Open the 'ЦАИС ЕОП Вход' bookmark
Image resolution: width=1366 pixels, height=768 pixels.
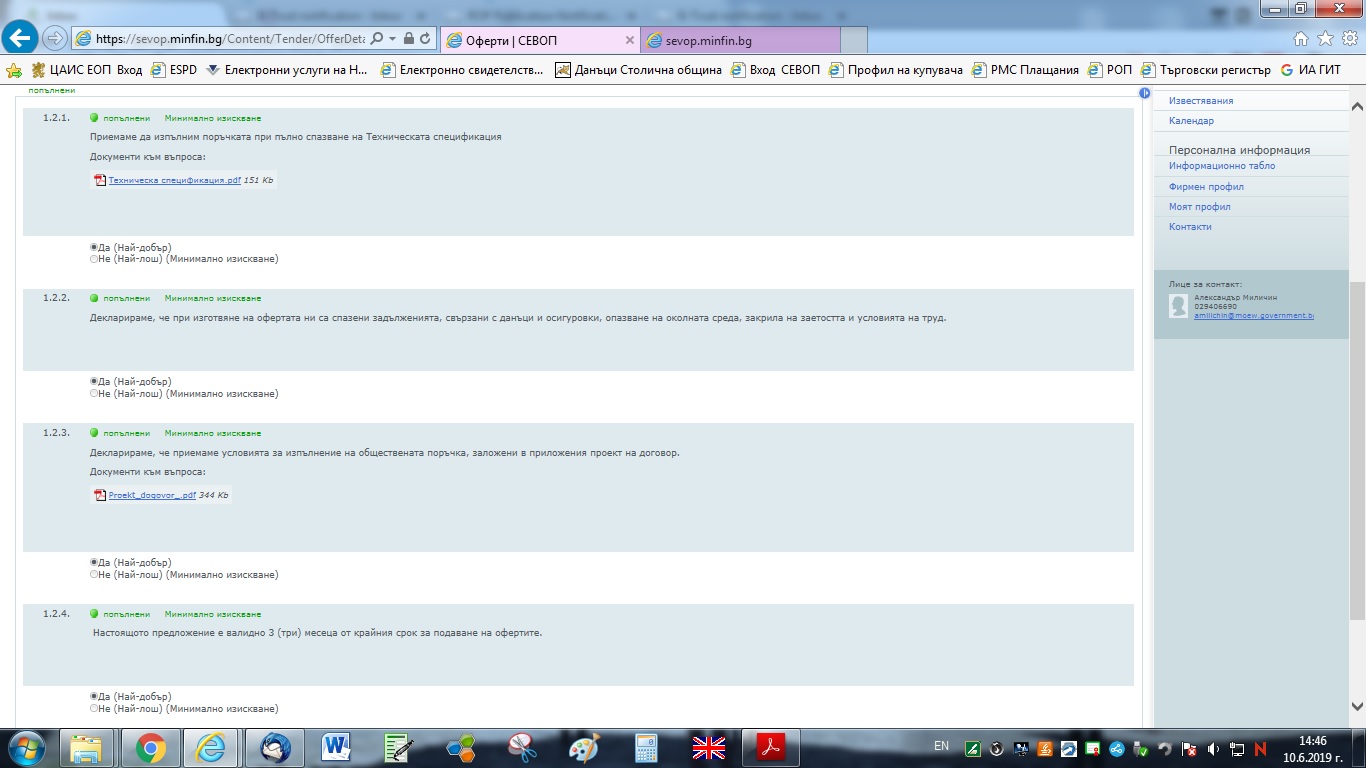(x=87, y=70)
